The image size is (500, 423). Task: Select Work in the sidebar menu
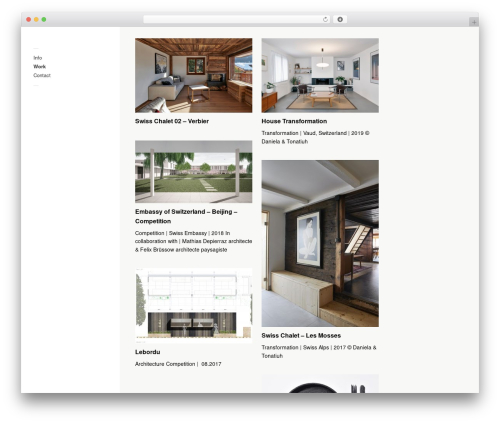tap(39, 67)
